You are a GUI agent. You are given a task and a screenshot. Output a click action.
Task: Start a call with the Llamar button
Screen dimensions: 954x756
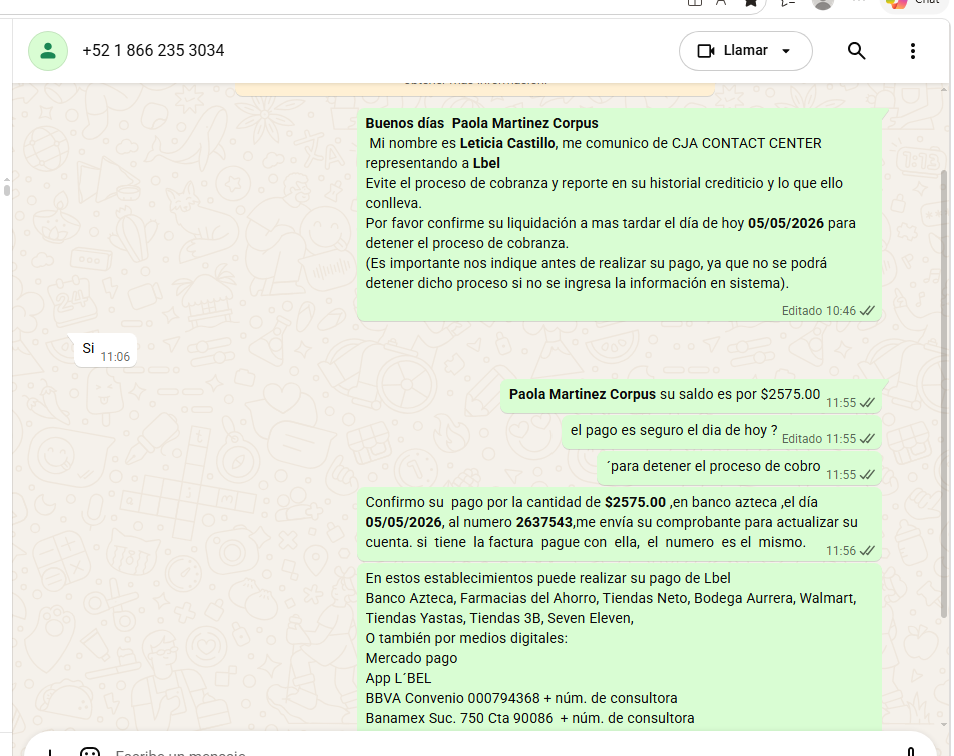pos(745,50)
